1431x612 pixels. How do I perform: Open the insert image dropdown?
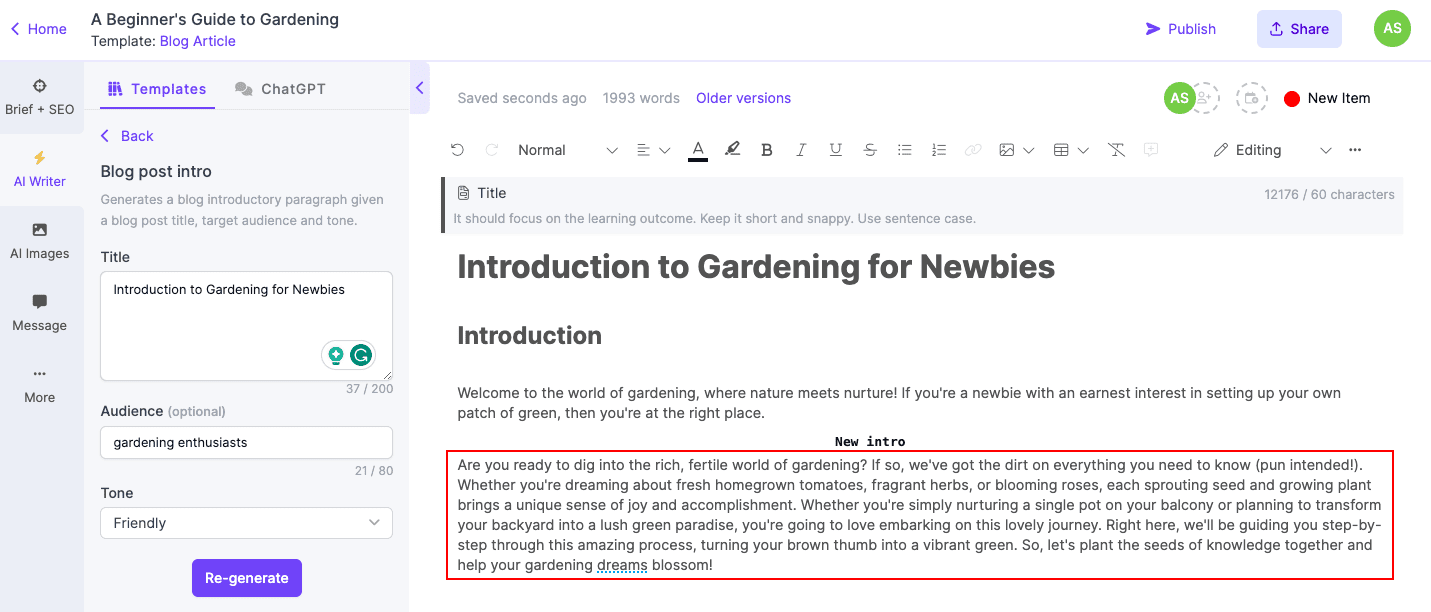1016,150
